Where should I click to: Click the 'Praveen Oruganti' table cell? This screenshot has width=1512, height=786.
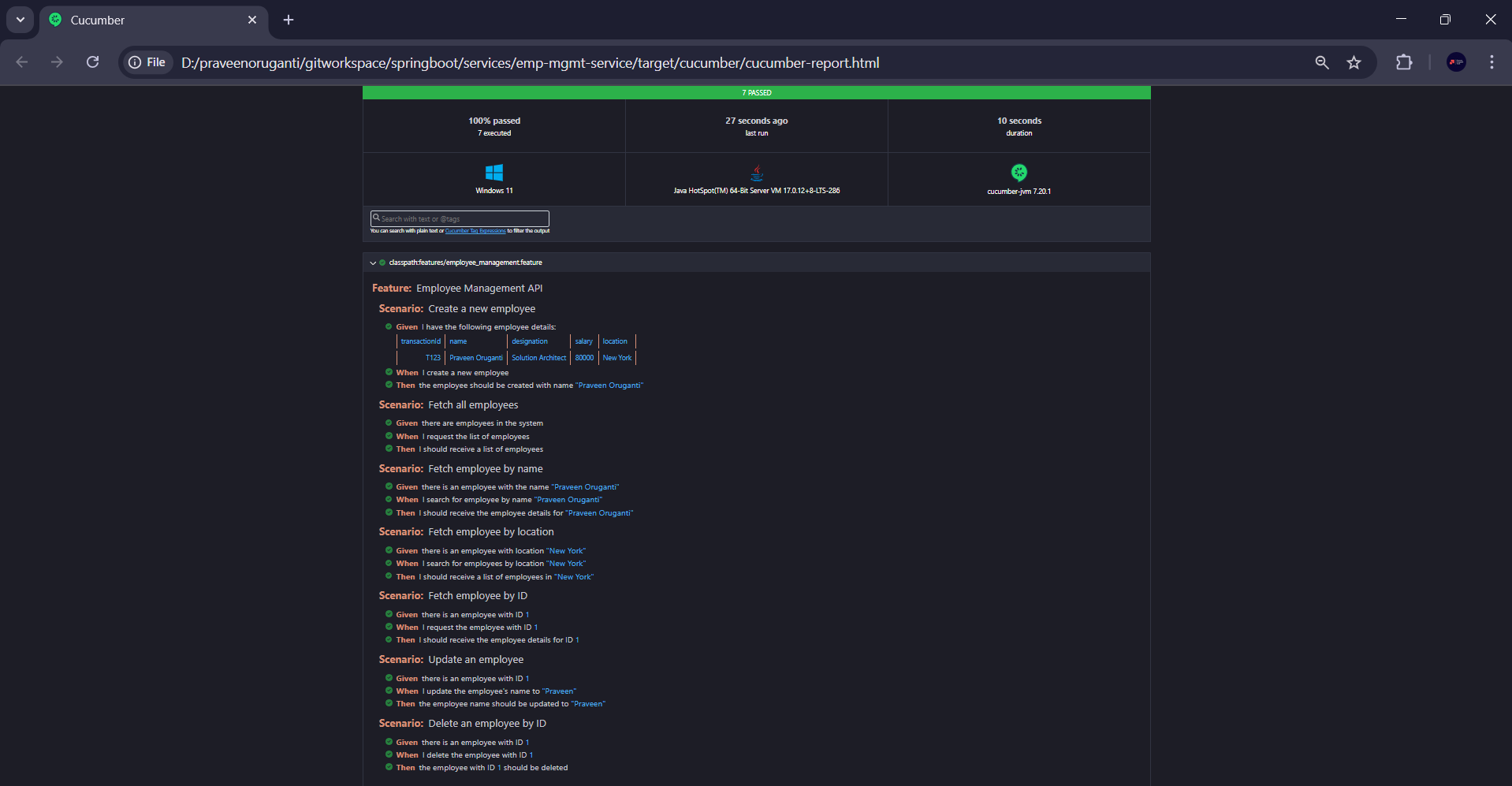[476, 358]
